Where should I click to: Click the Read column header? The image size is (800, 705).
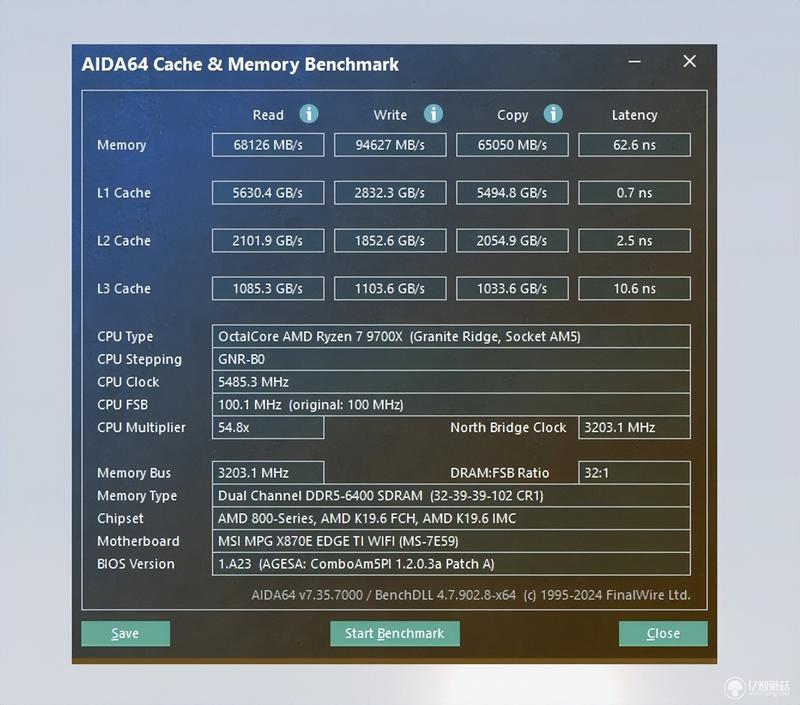coord(268,115)
